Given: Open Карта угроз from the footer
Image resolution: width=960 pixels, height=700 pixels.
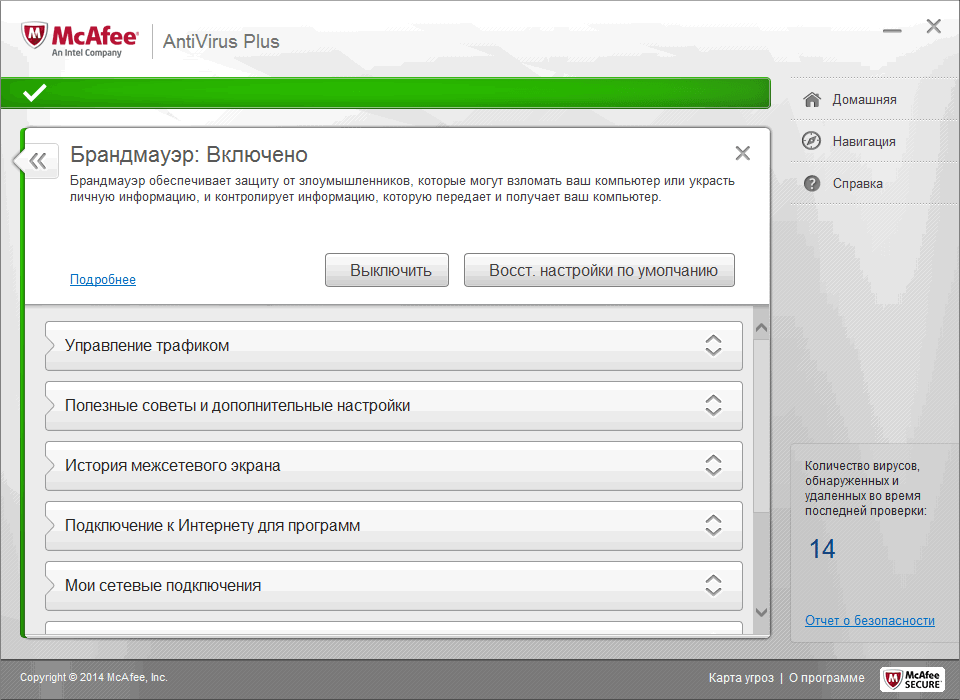Looking at the screenshot, I should coord(741,678).
